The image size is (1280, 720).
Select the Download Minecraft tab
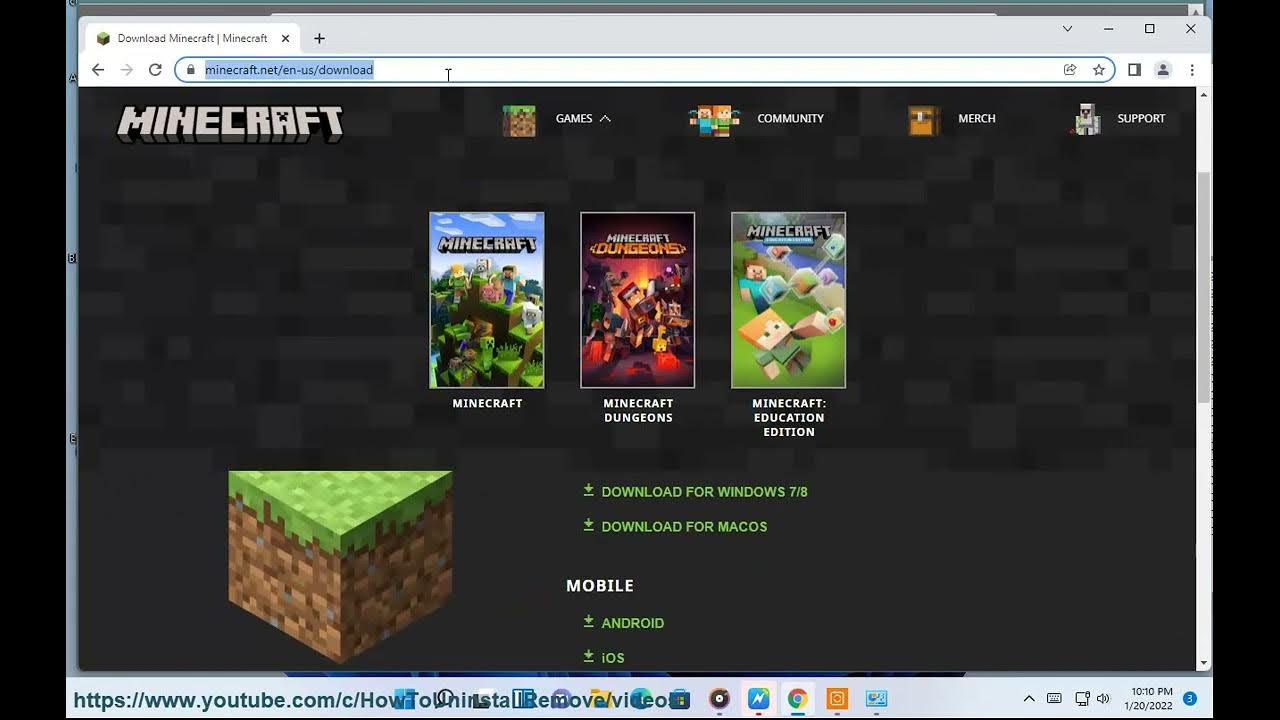pos(192,38)
